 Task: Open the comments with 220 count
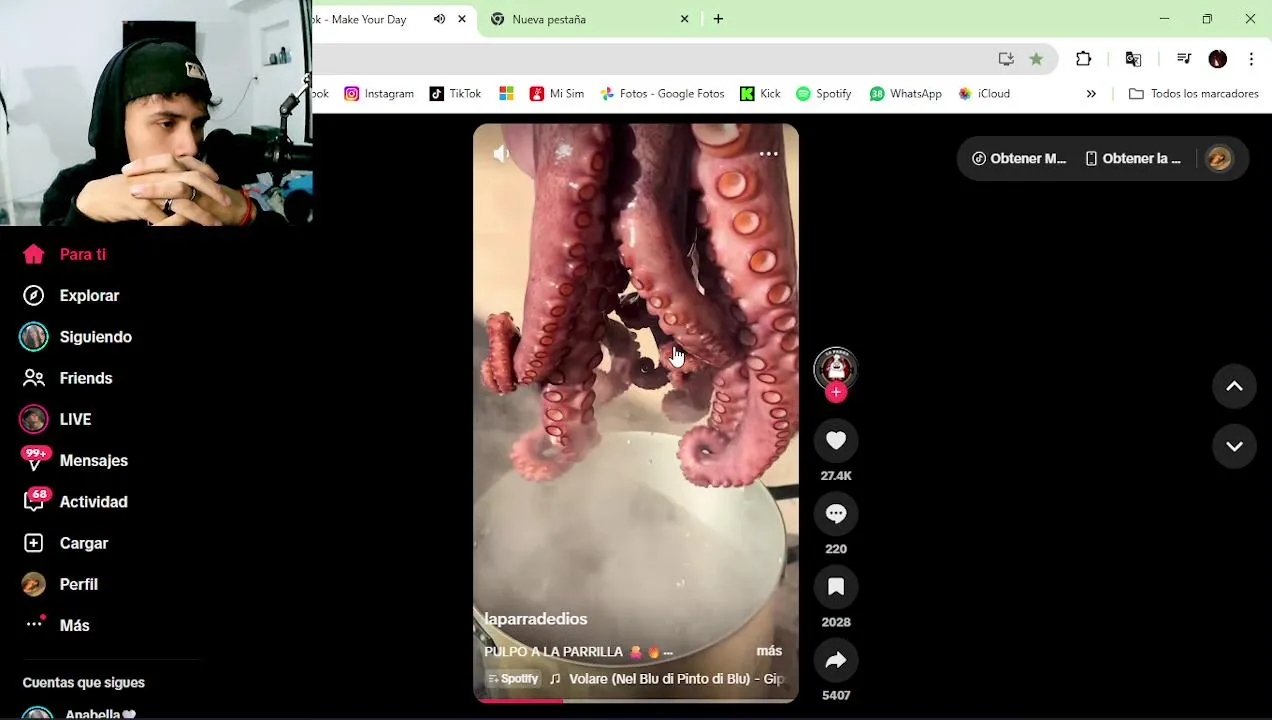pos(836,513)
